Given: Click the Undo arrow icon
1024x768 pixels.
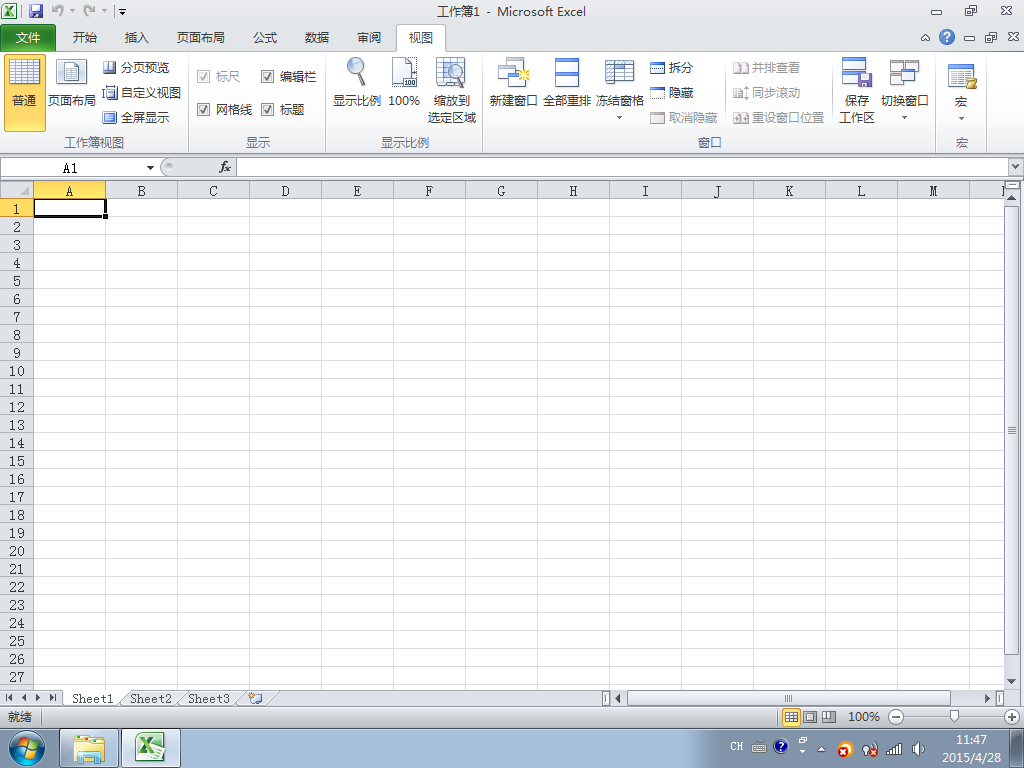Looking at the screenshot, I should click(x=57, y=11).
